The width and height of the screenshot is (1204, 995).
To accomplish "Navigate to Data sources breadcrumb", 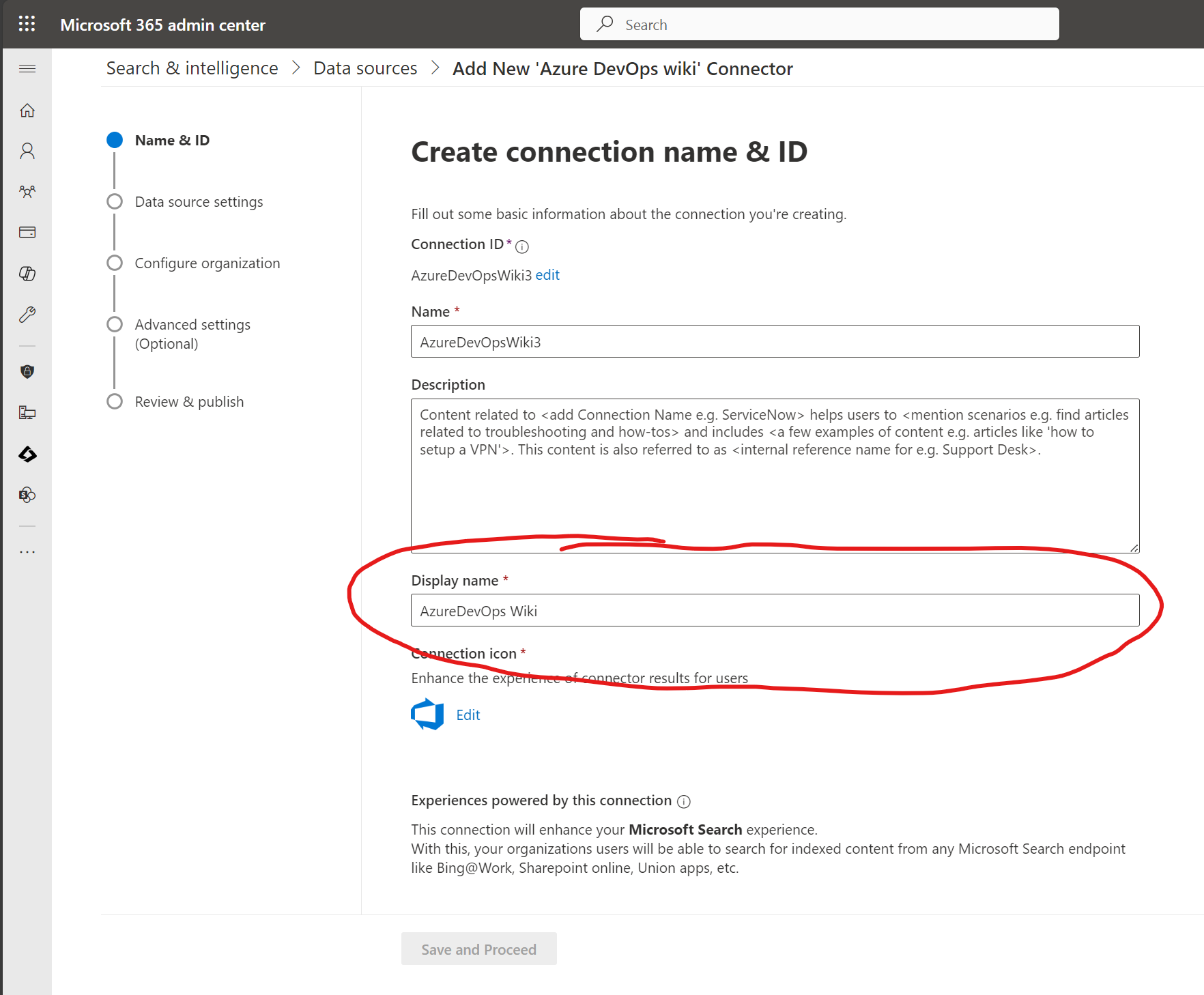I will (x=365, y=68).
